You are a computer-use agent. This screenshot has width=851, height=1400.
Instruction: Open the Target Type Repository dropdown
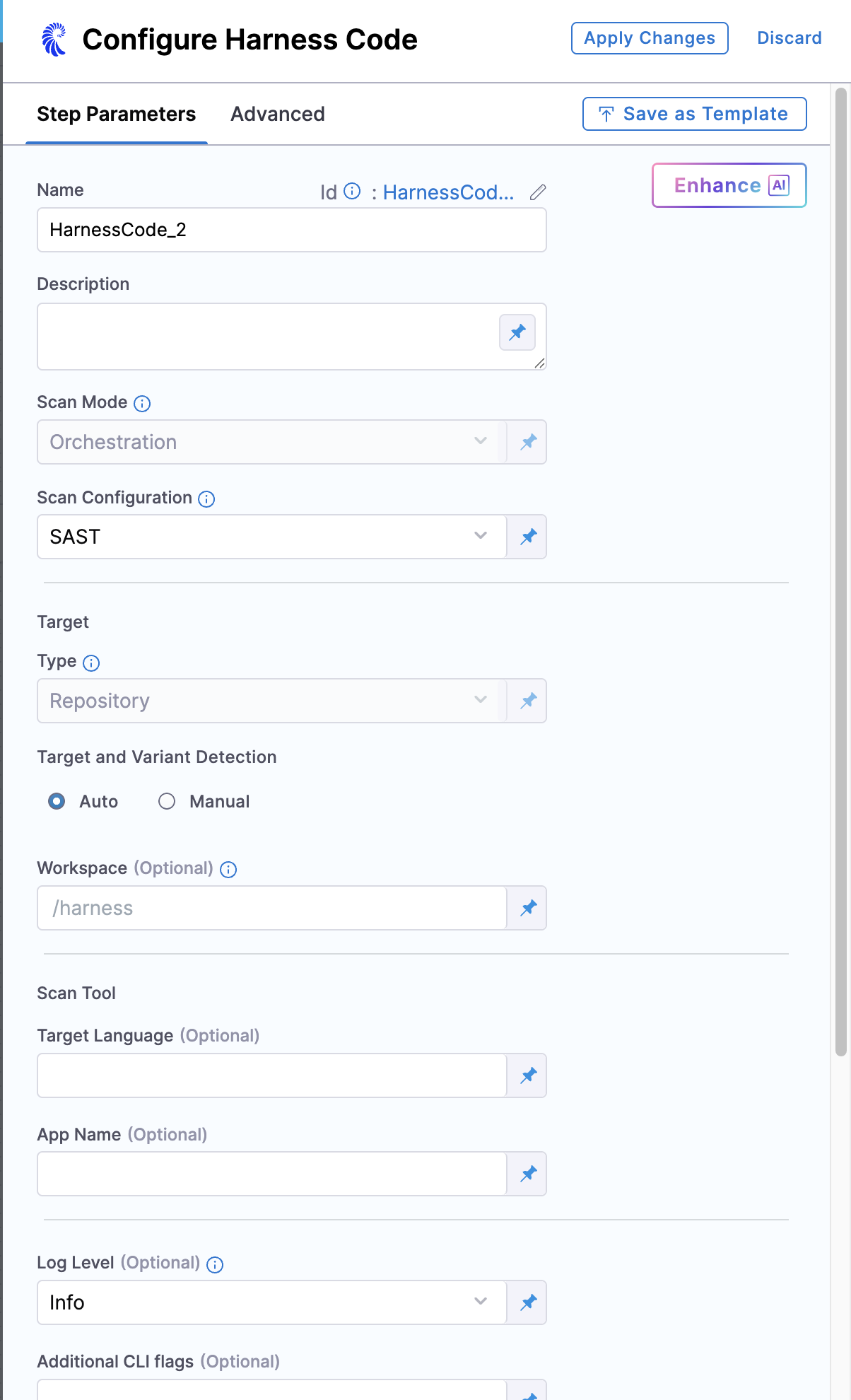271,701
